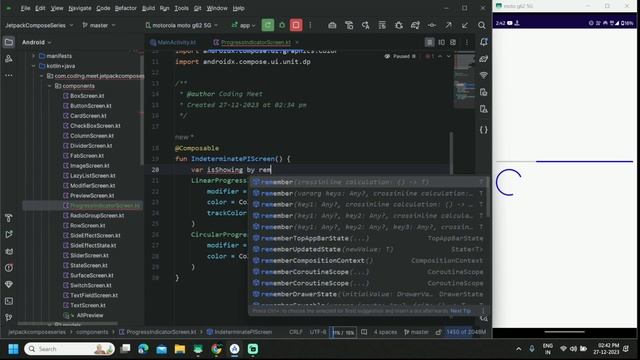
Task: Click the Windows Start button
Action: click(x=13, y=349)
